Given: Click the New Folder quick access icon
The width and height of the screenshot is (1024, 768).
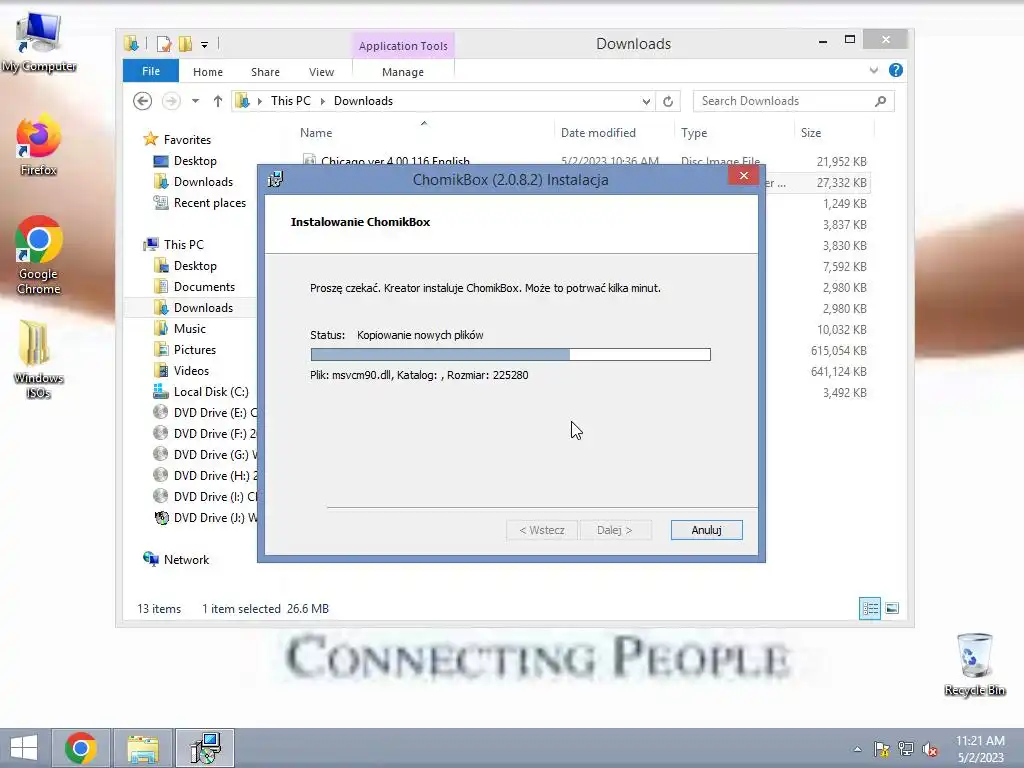Looking at the screenshot, I should (185, 44).
